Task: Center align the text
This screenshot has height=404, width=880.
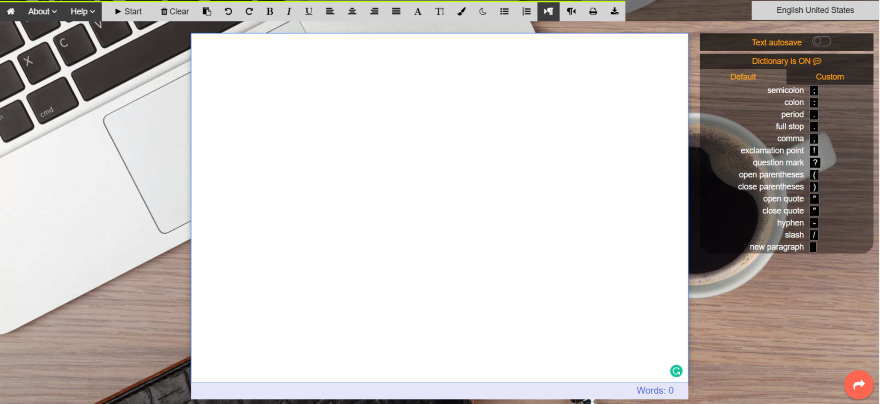Action: coord(352,11)
